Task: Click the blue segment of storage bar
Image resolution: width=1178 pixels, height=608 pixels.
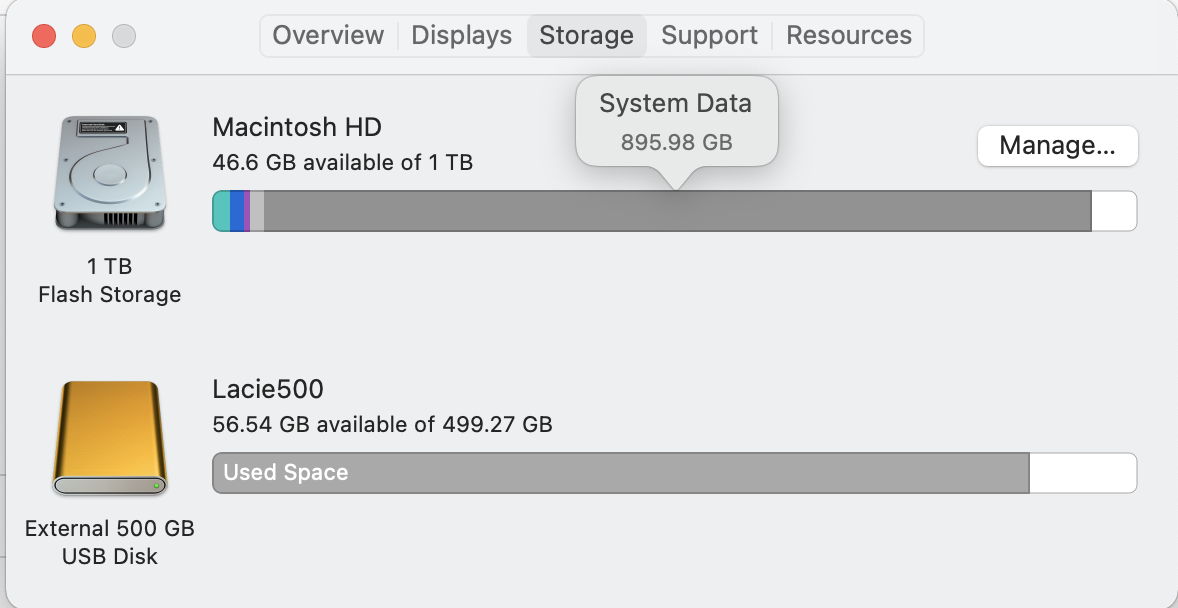Action: [237, 212]
